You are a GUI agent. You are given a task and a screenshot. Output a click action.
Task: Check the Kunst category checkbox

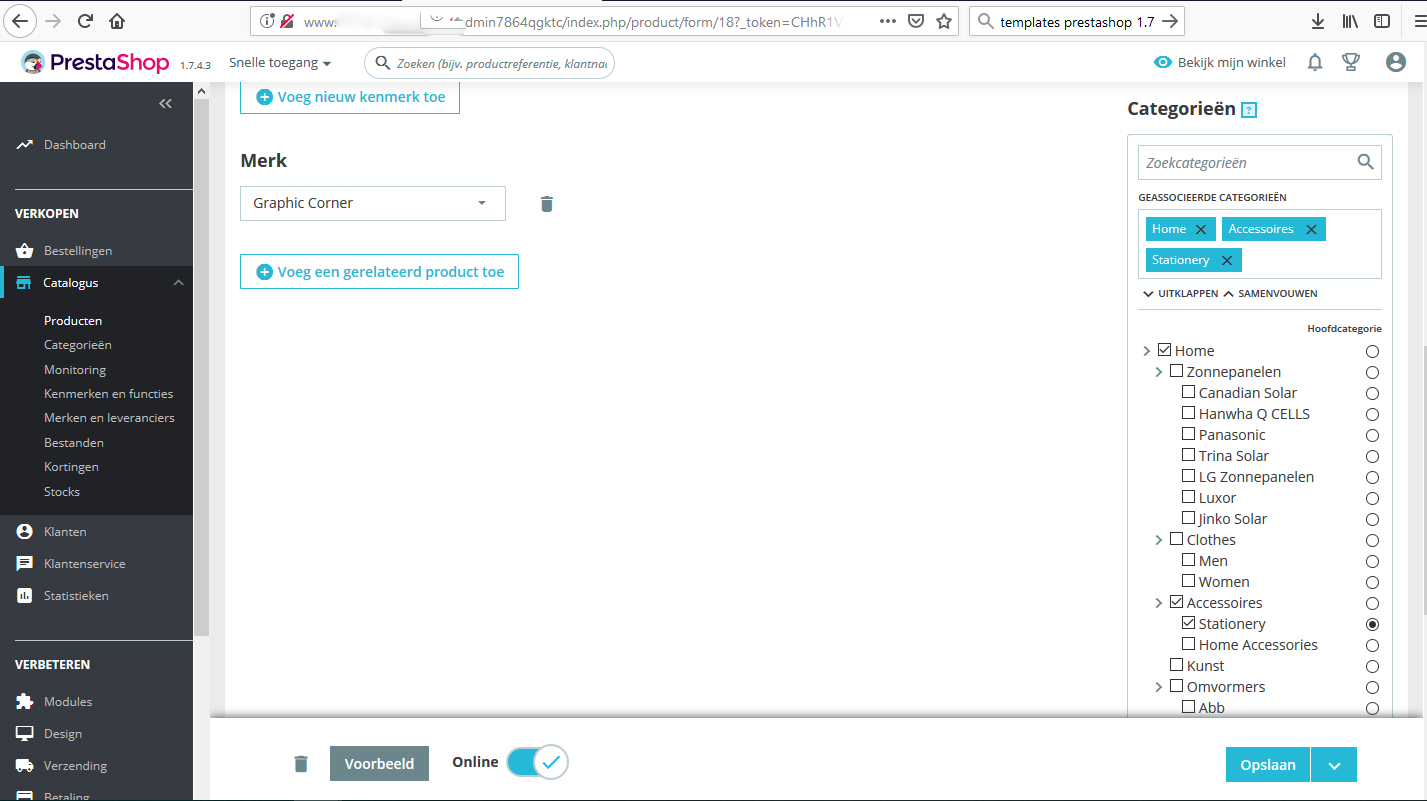click(1176, 665)
